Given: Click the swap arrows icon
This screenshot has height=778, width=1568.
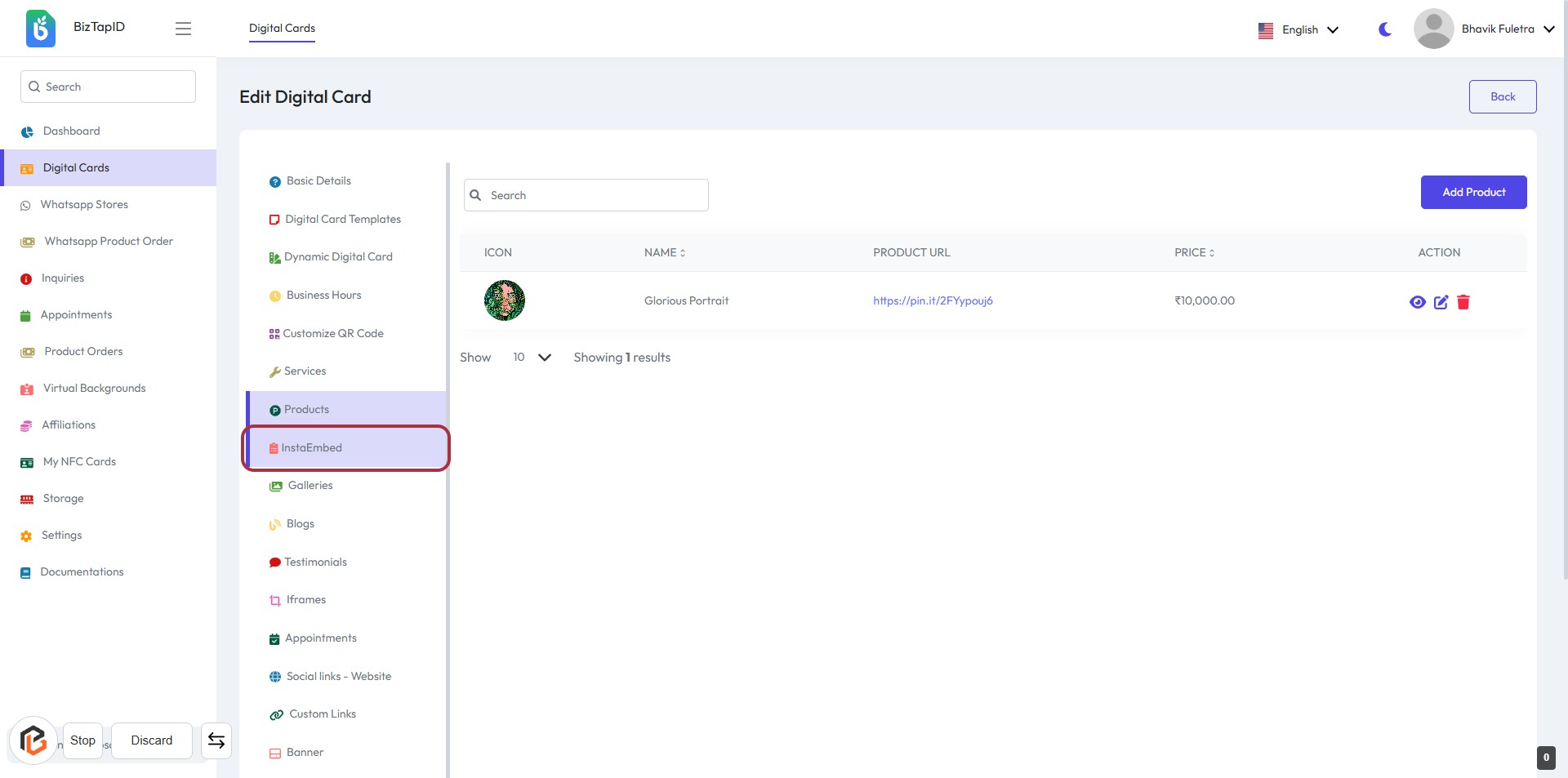Looking at the screenshot, I should tap(216, 740).
